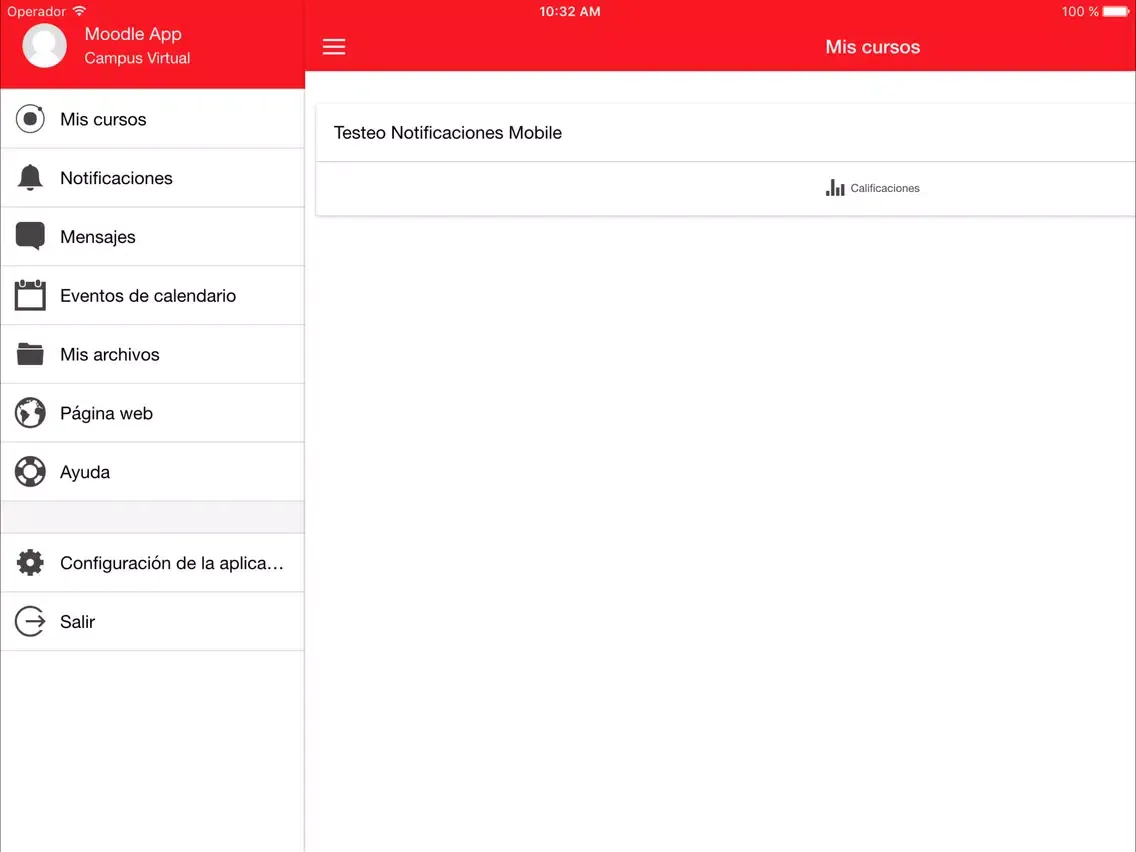The width and height of the screenshot is (1136, 852).
Task: Click the Mensajes chat bubble icon
Action: tap(30, 236)
